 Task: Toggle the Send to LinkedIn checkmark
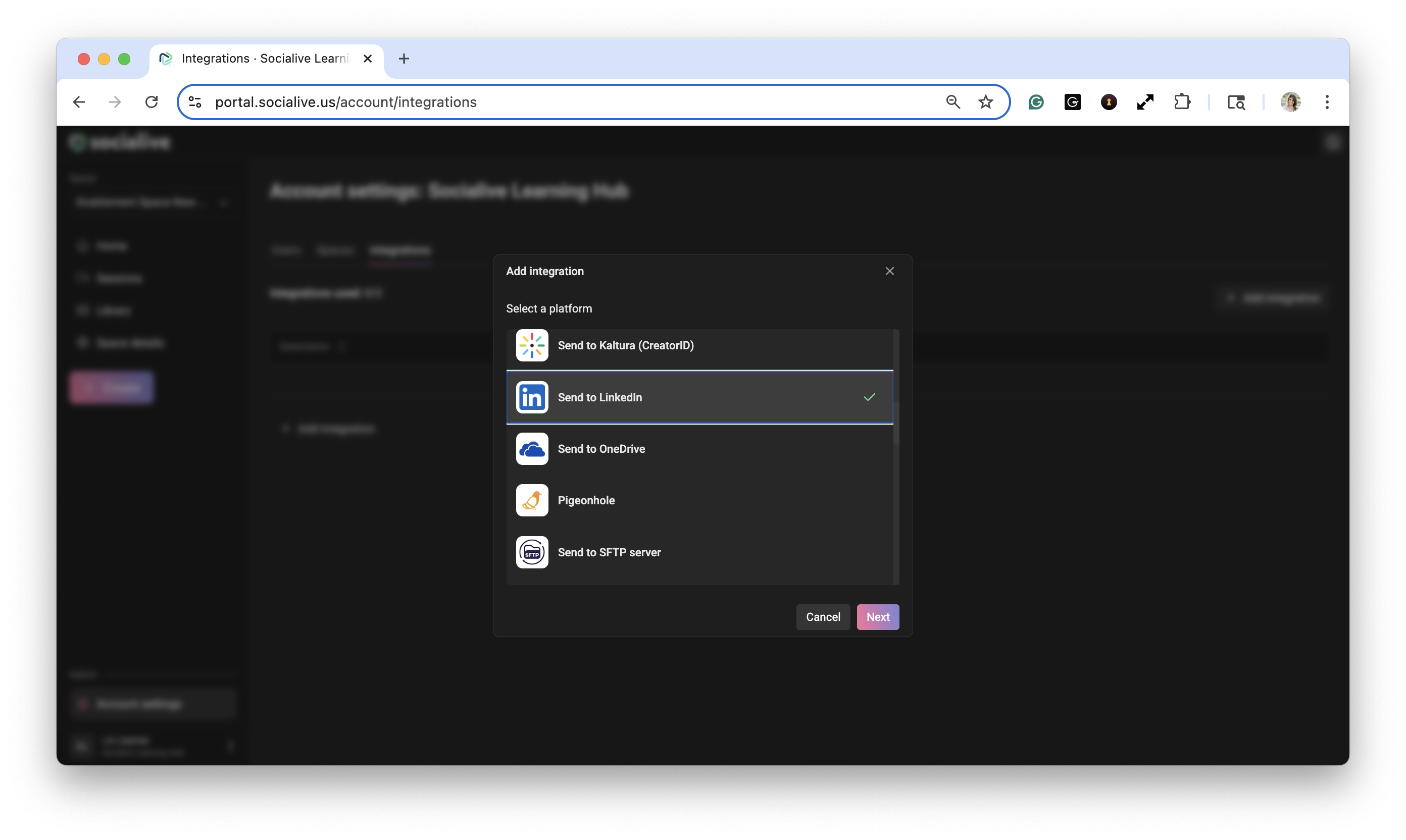tap(869, 397)
